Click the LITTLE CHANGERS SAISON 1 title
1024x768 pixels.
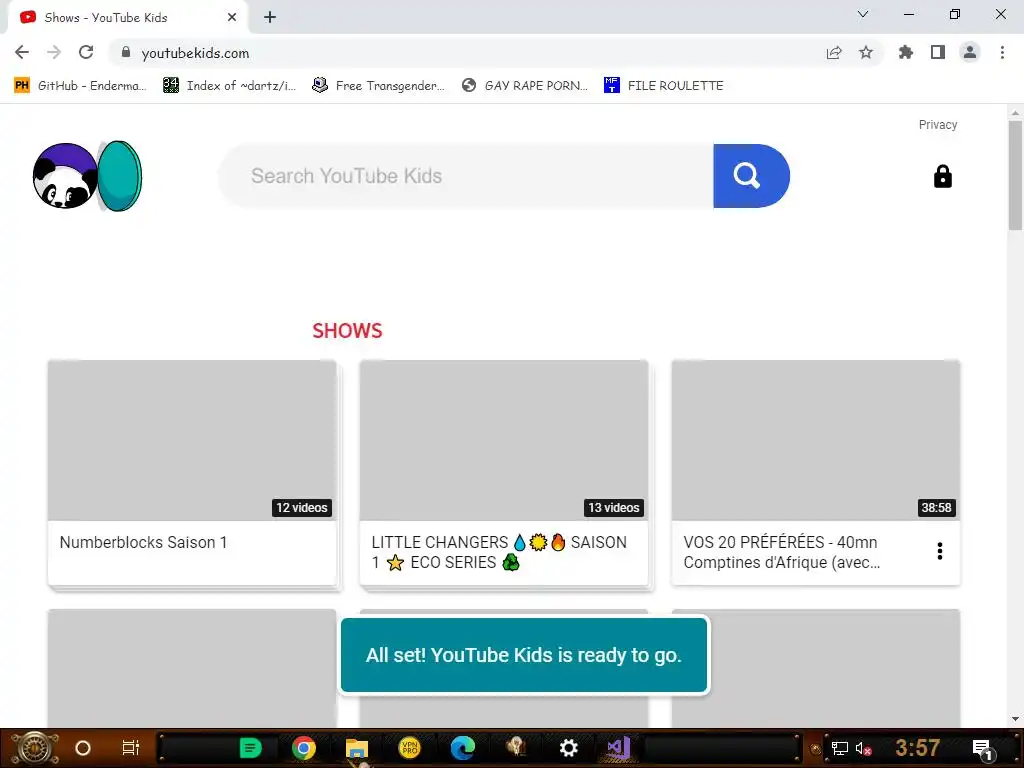[499, 552]
